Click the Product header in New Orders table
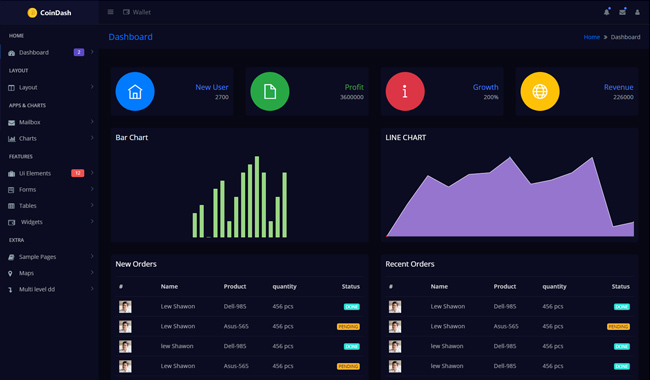 coord(235,286)
